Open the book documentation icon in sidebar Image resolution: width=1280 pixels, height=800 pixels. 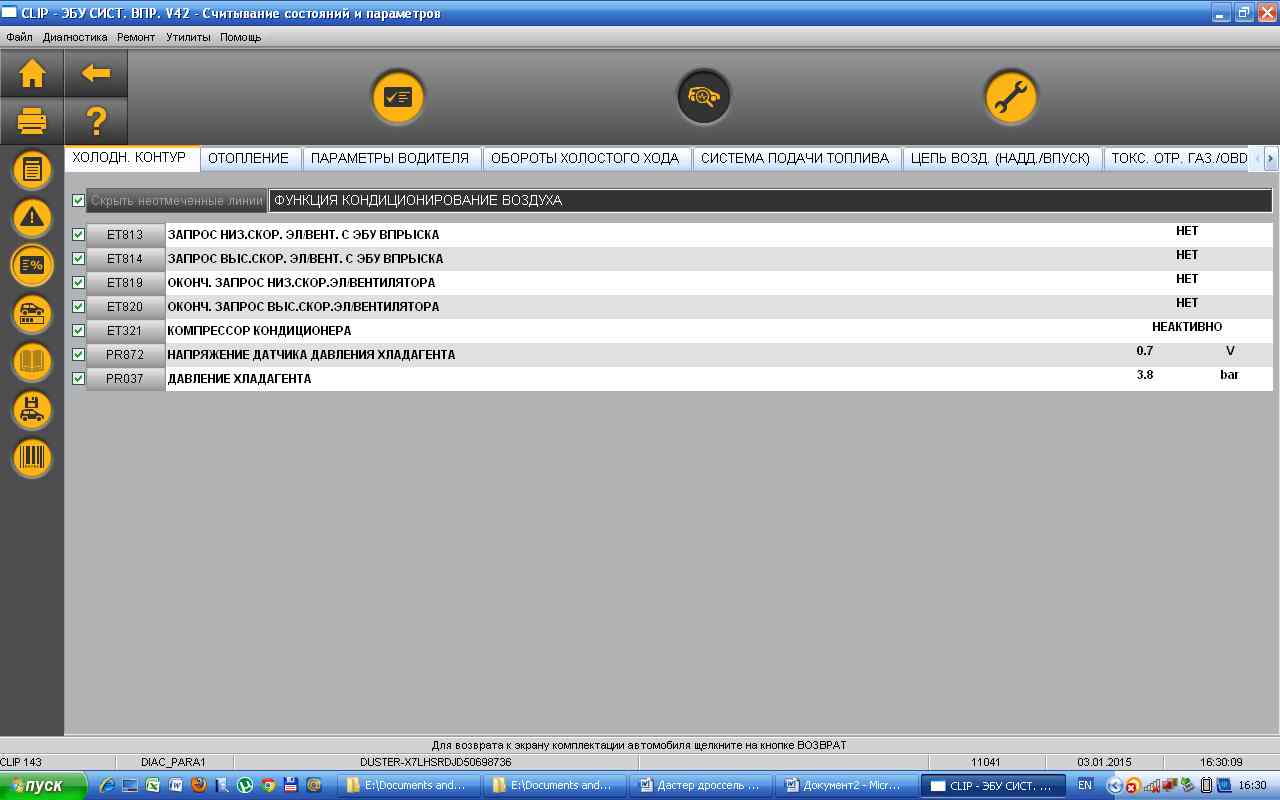click(32, 362)
